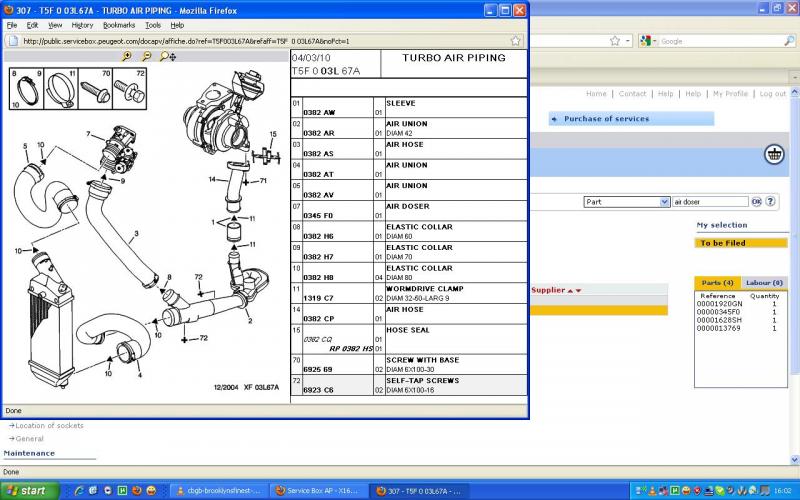The height and width of the screenshot is (500, 800).
Task: Sort Supplier column ascending
Action: pyautogui.click(x=570, y=291)
